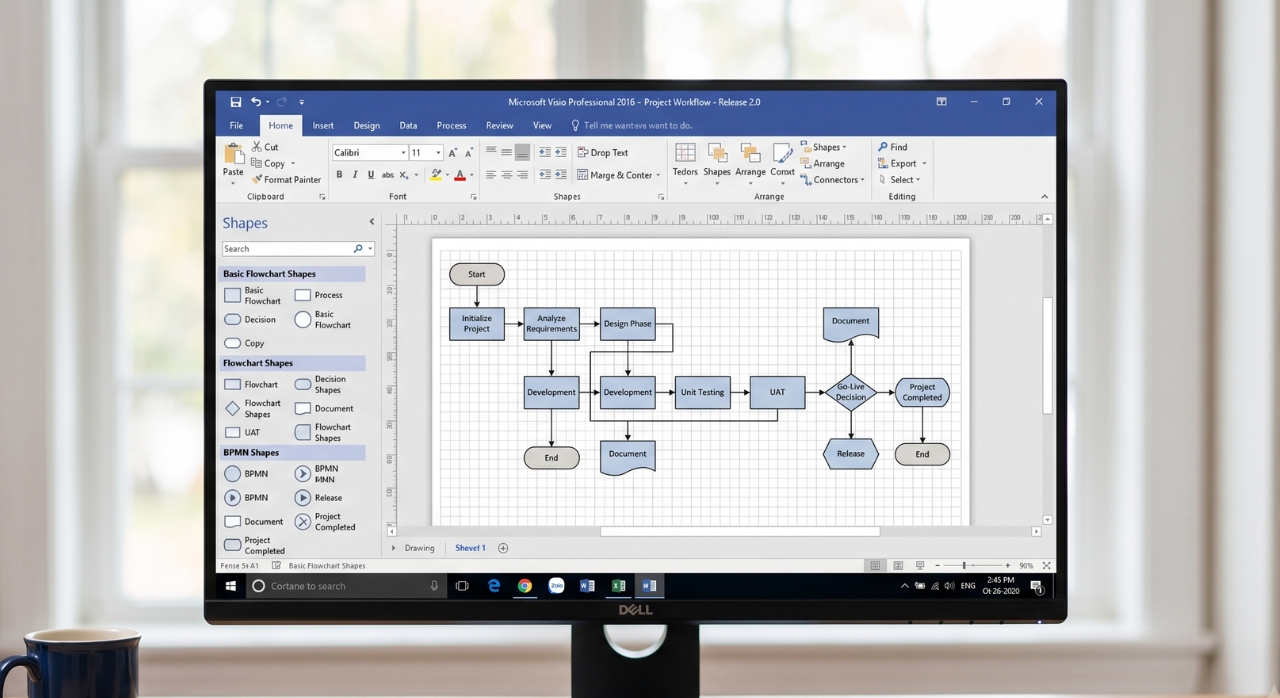Click the Undo arrow icon
The height and width of the screenshot is (698, 1280).
[256, 102]
